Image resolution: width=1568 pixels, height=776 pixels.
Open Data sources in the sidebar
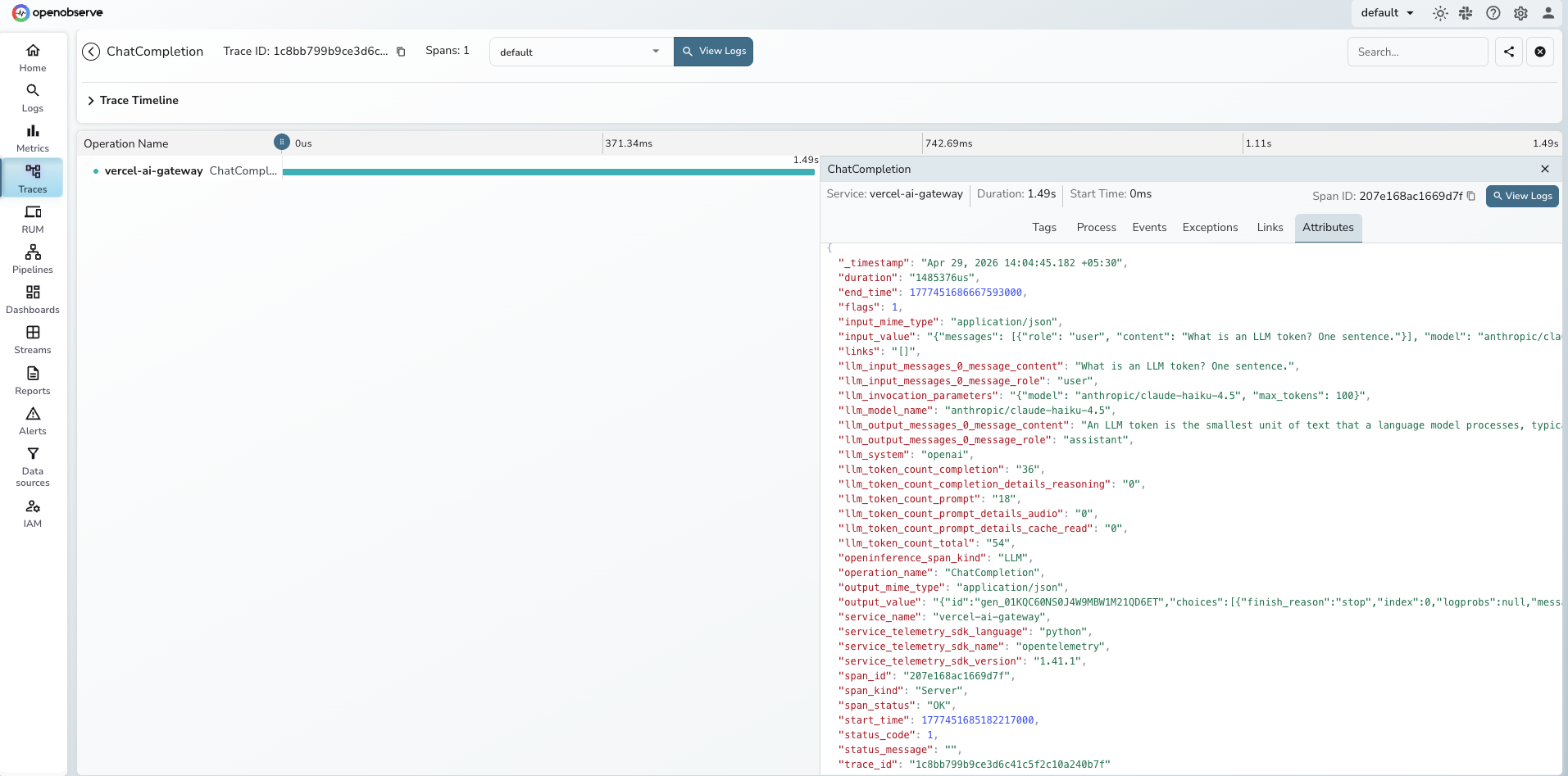(33, 466)
